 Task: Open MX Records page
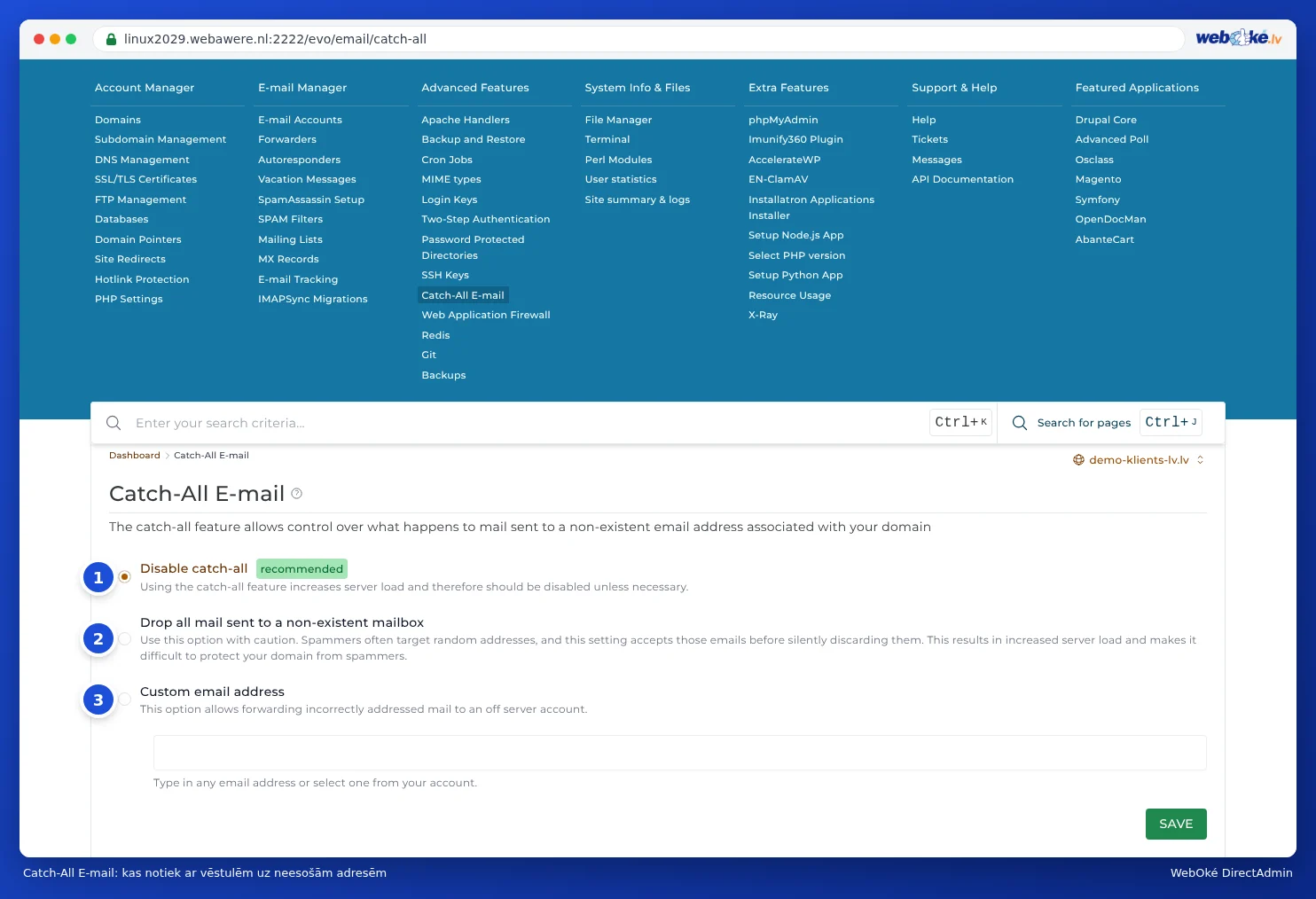[x=288, y=259]
